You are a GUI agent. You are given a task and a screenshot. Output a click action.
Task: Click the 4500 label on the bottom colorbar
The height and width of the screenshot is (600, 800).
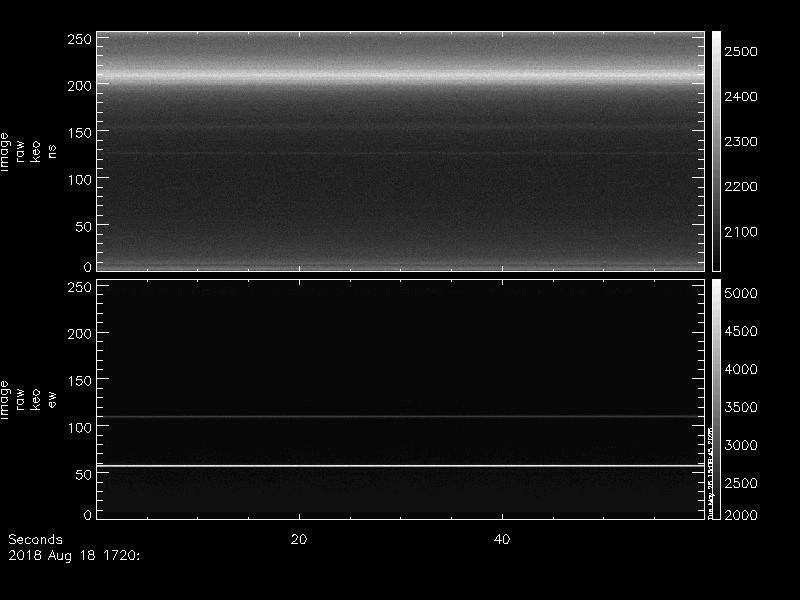point(741,331)
